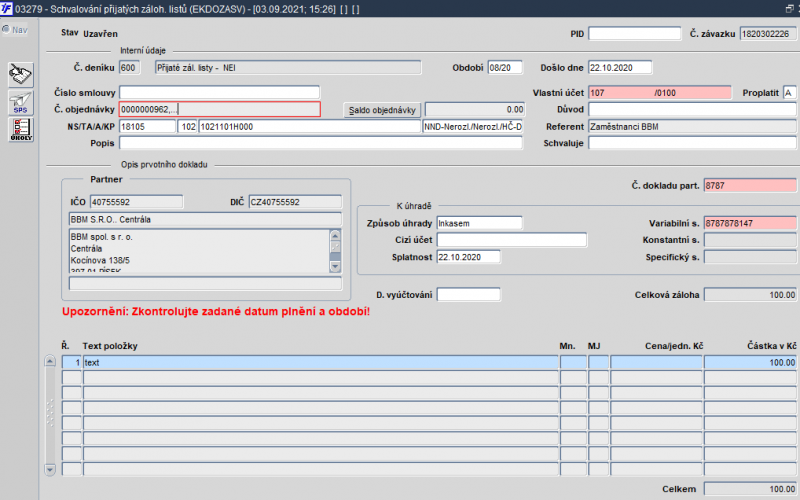Click the Způsob úhrady field Inkasem
800x500 pixels.
[x=480, y=223]
